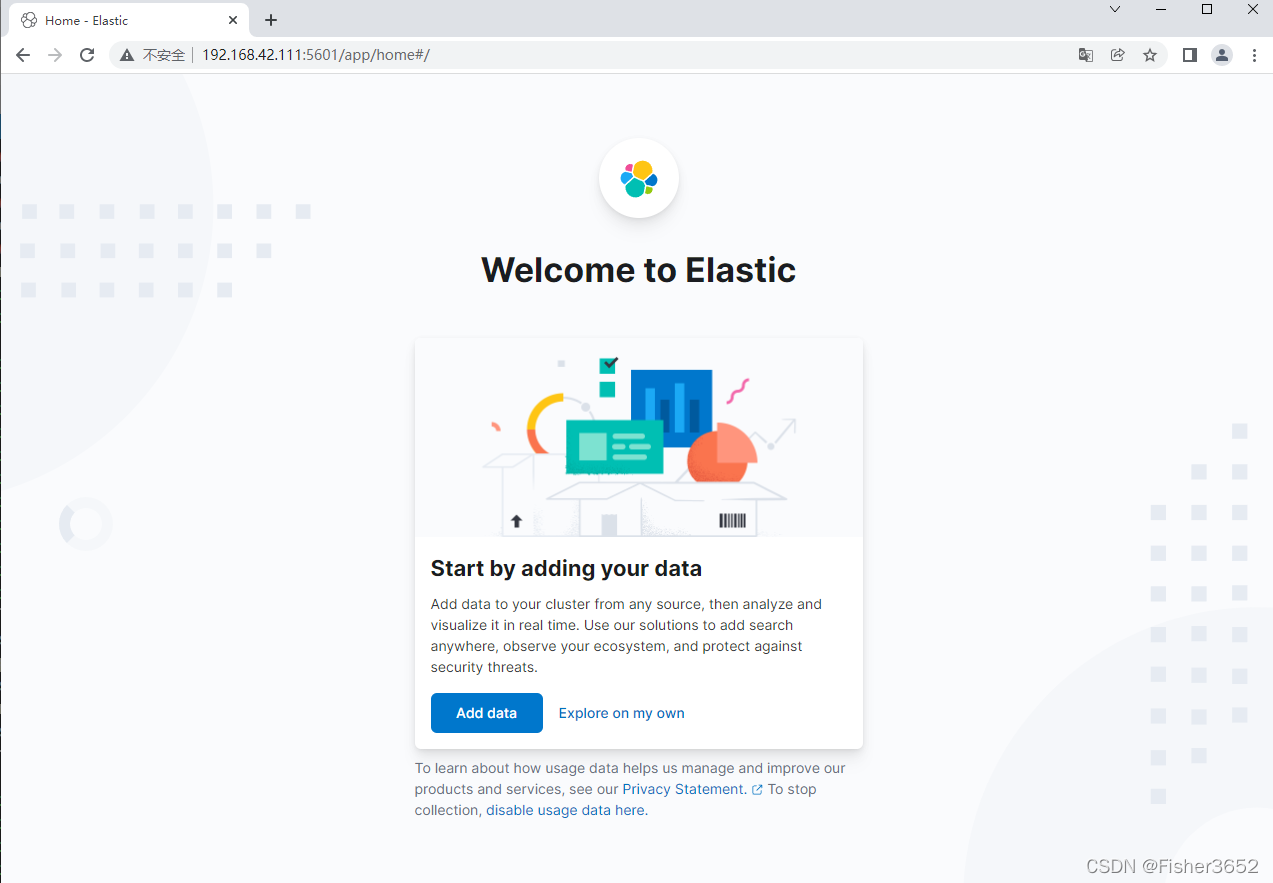This screenshot has width=1273, height=883.
Task: Click the data illustration image on card
Action: (x=639, y=438)
